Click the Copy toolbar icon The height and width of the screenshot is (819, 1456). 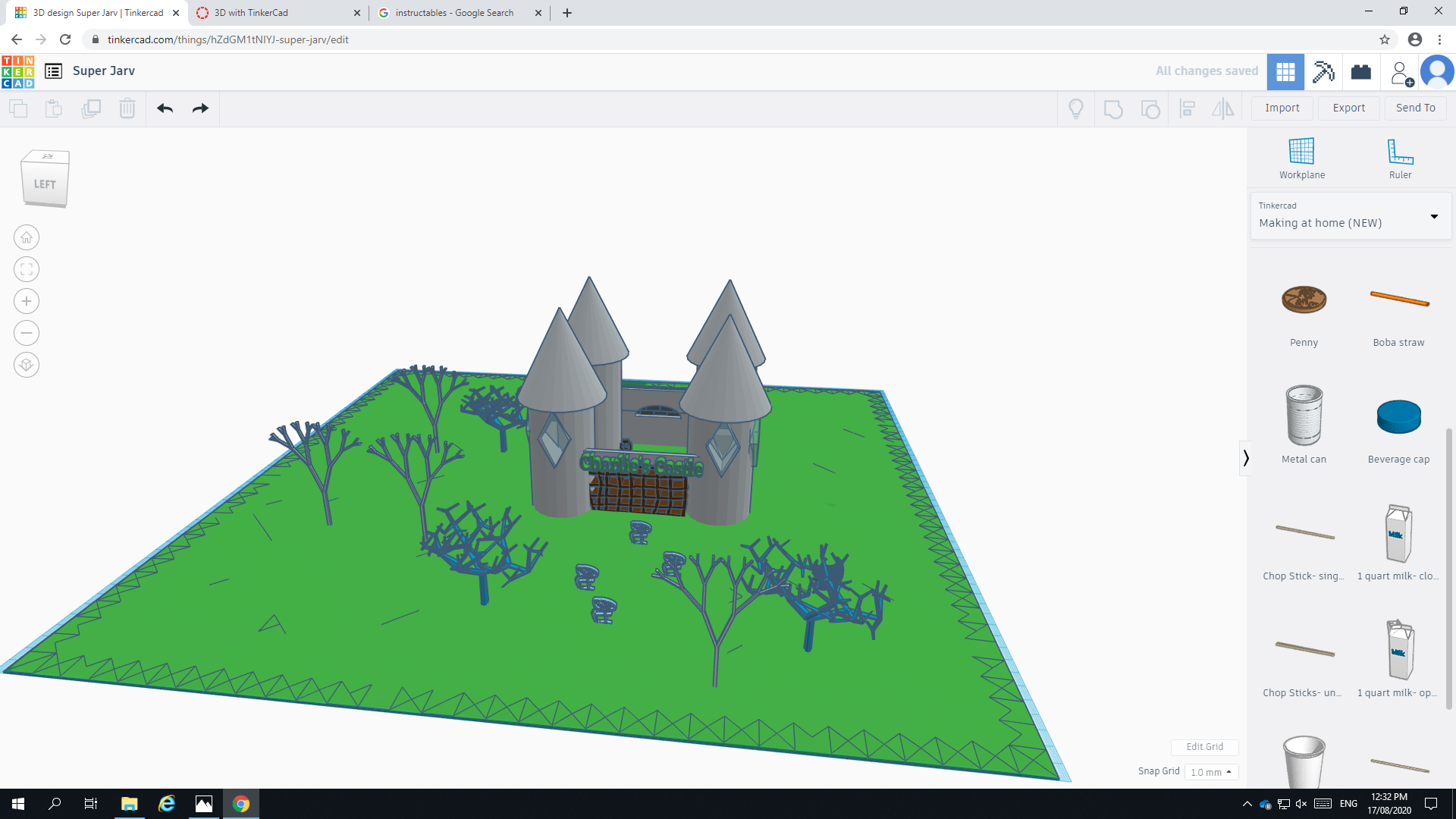coord(18,108)
